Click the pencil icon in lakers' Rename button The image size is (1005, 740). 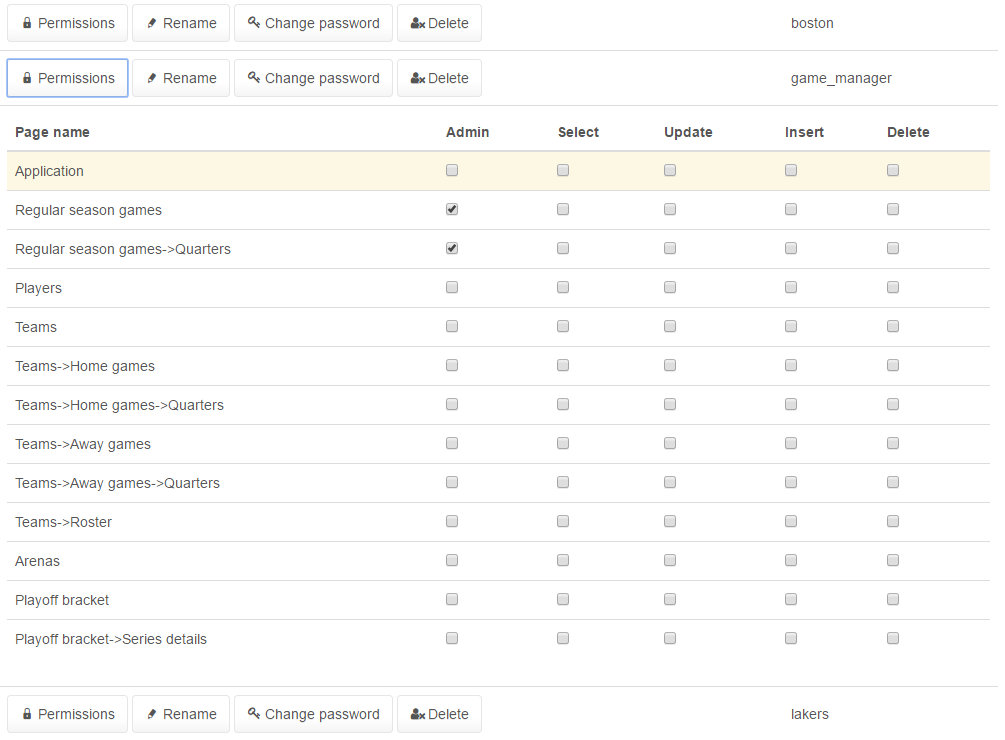point(152,714)
